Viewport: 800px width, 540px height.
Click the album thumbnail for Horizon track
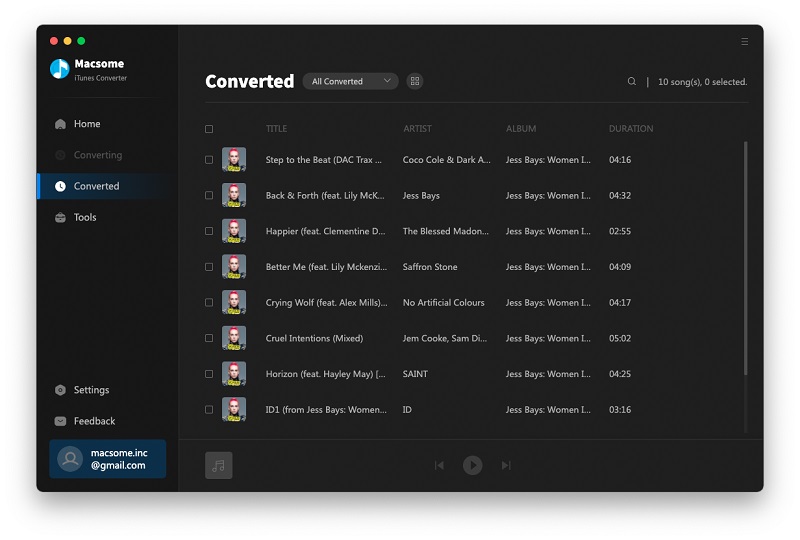(234, 374)
